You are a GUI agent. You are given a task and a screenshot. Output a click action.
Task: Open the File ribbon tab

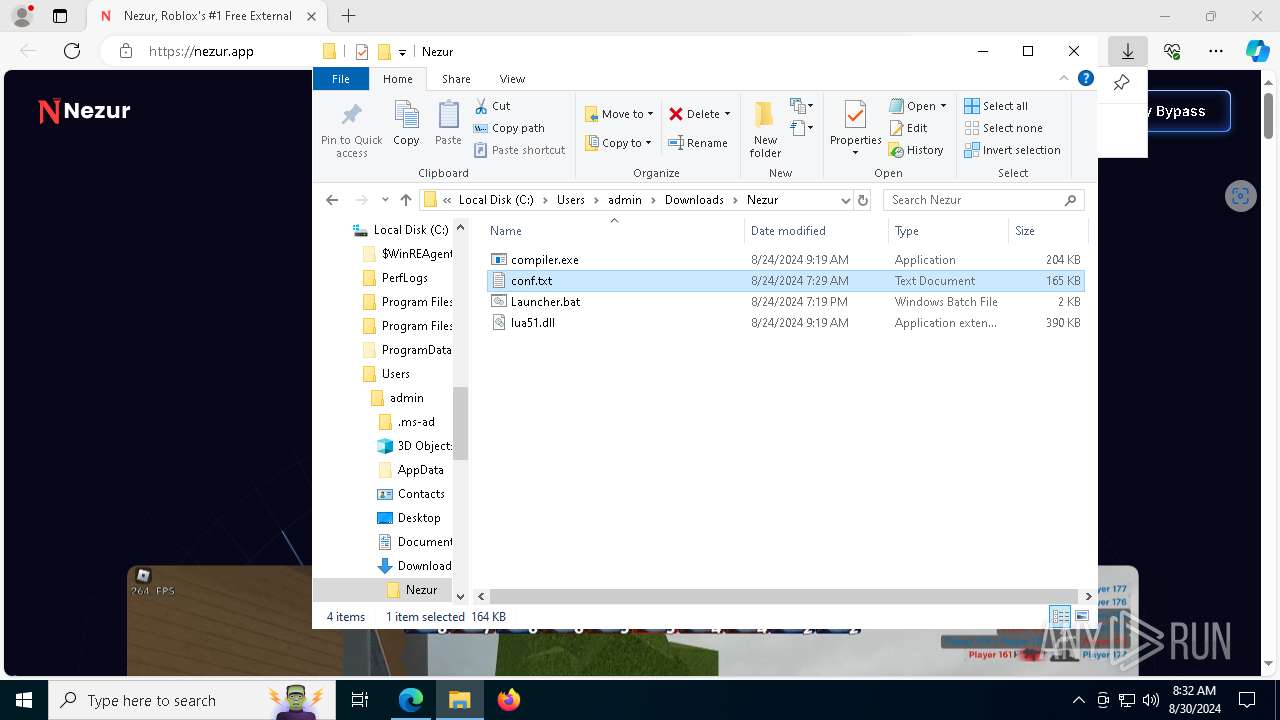click(341, 79)
